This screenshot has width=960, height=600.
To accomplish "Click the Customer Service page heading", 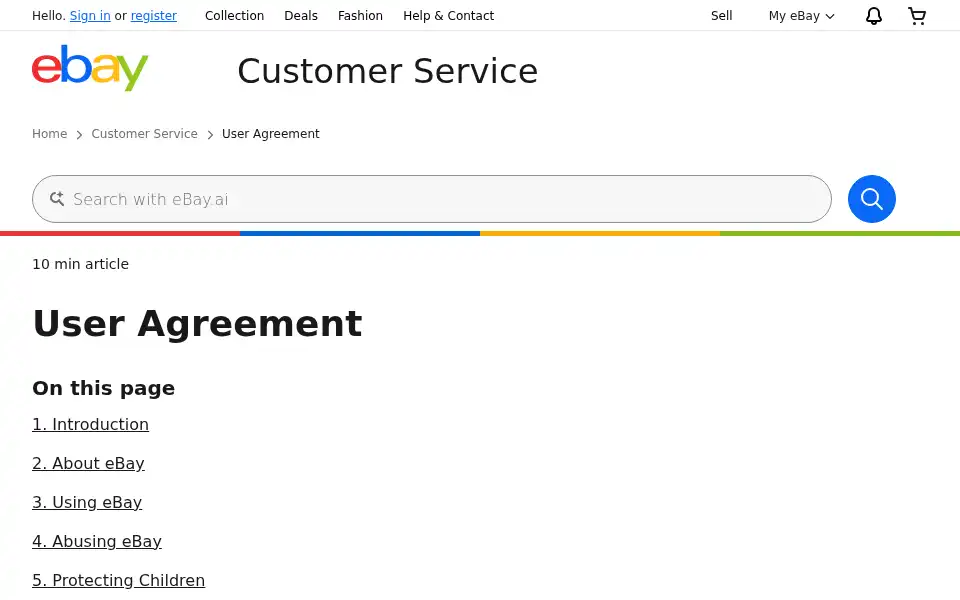I will 388,71.
